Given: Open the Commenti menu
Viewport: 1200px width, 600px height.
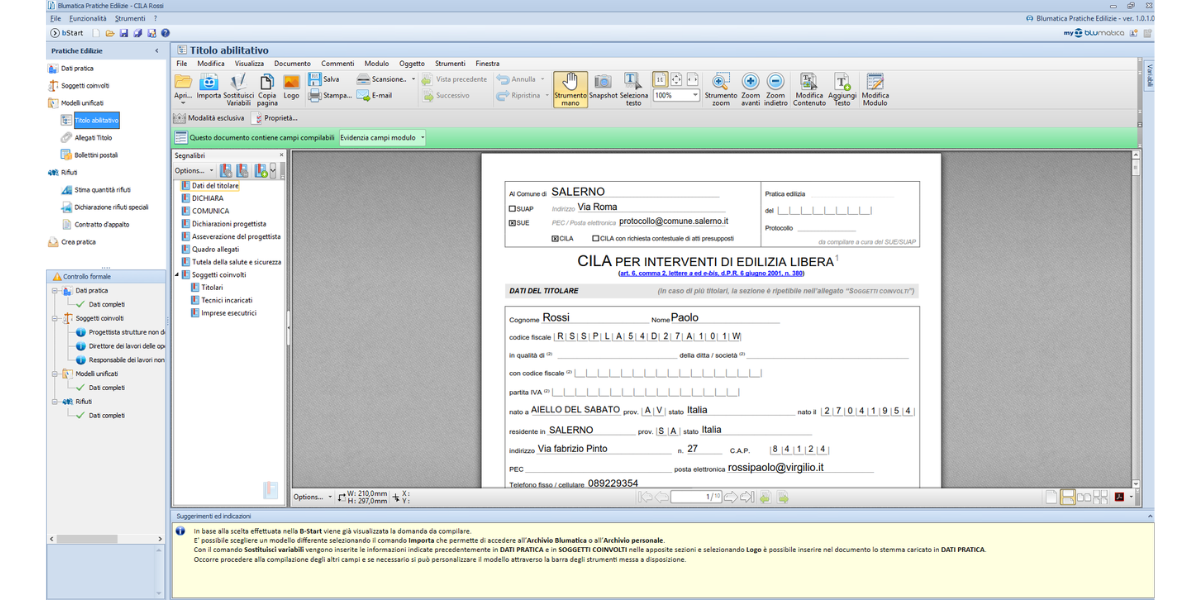Looking at the screenshot, I should 337,63.
